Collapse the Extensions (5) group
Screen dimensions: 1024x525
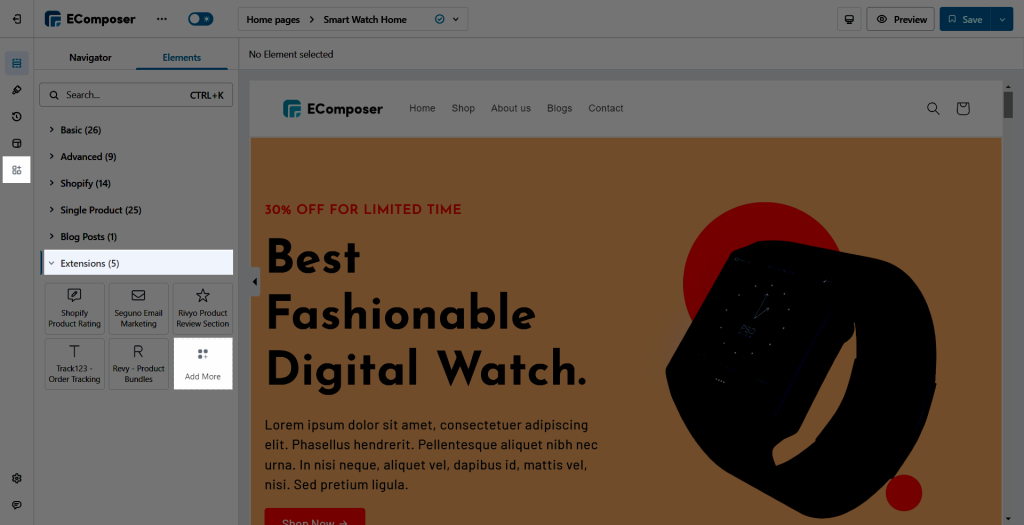pos(136,263)
